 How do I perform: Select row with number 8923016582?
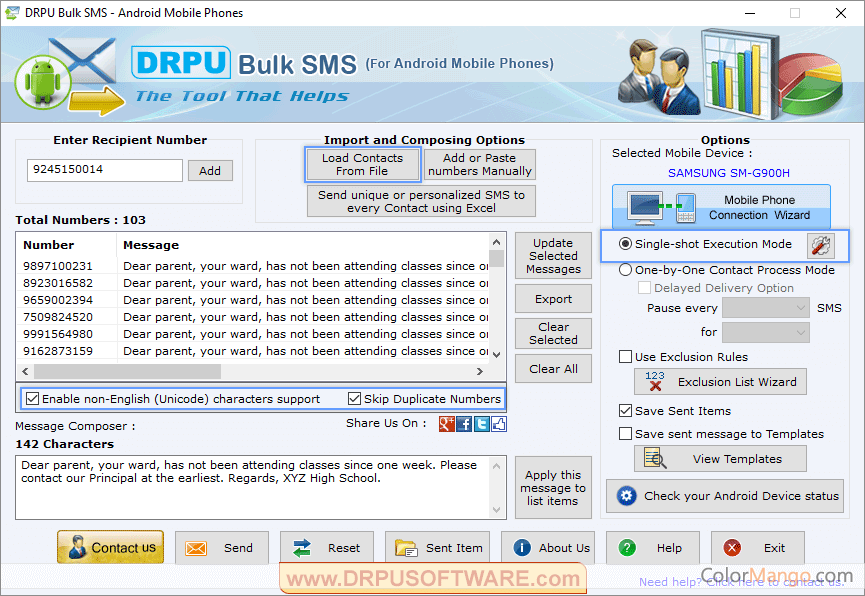click(x=253, y=283)
